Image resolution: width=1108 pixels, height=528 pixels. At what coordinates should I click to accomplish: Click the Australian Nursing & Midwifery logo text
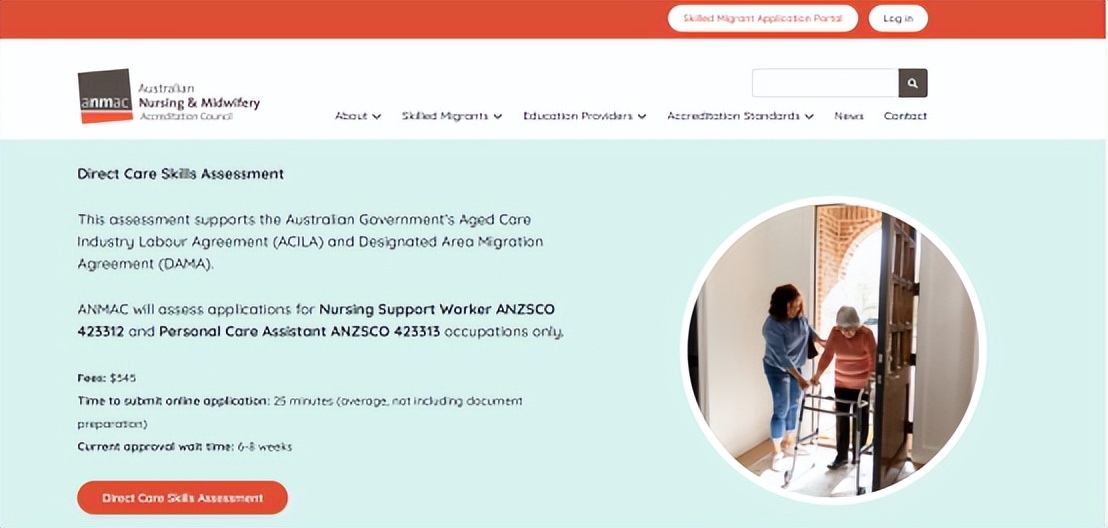click(199, 102)
